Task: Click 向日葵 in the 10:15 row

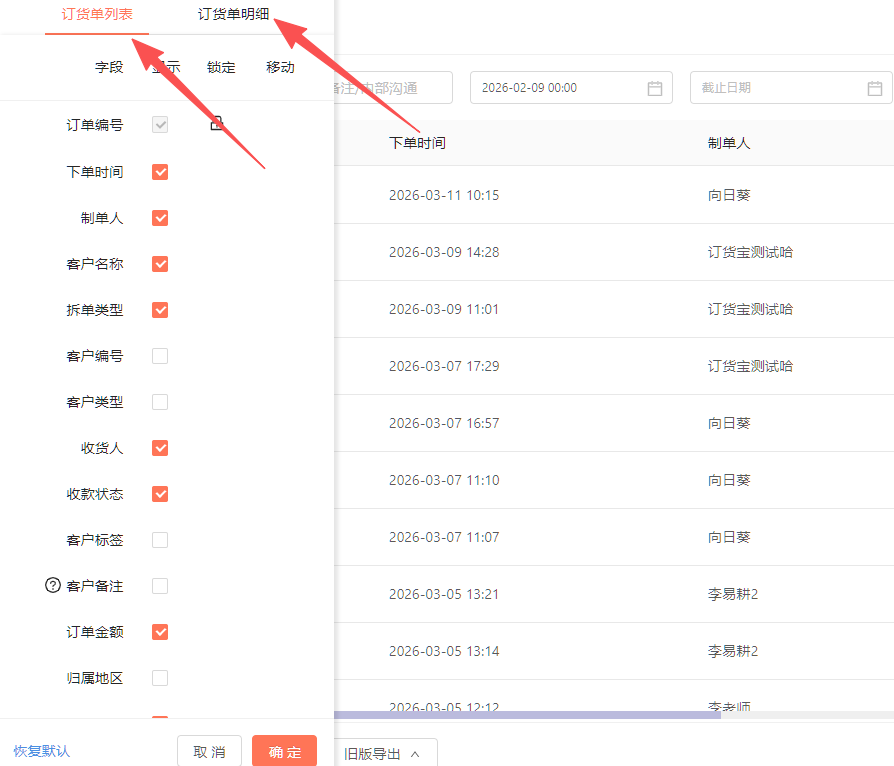Action: click(x=729, y=195)
